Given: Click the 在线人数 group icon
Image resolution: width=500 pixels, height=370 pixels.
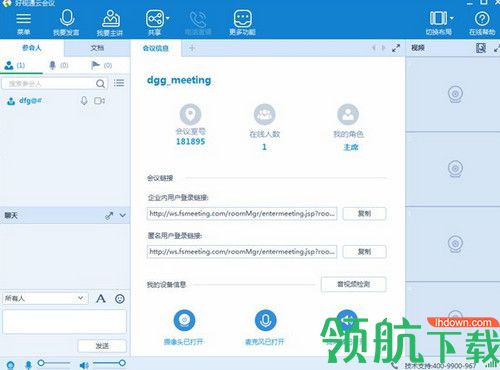Looking at the screenshot, I should (265, 114).
